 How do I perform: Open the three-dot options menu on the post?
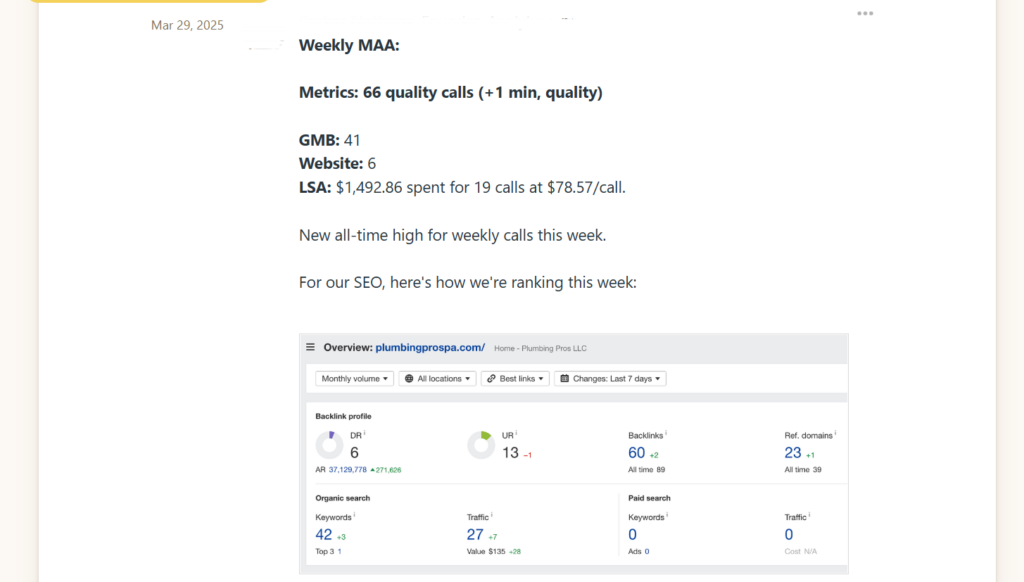tap(865, 13)
